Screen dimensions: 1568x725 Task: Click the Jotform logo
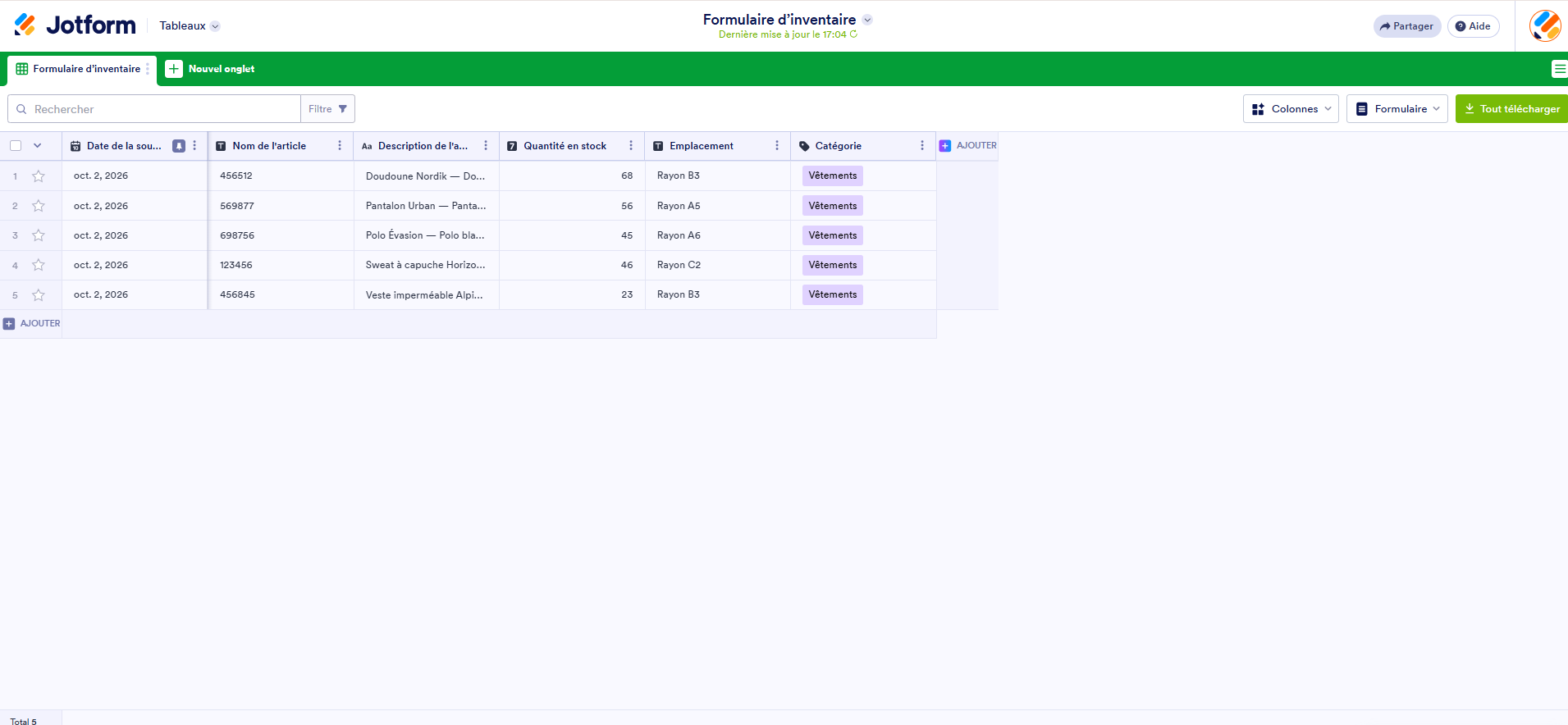click(75, 25)
